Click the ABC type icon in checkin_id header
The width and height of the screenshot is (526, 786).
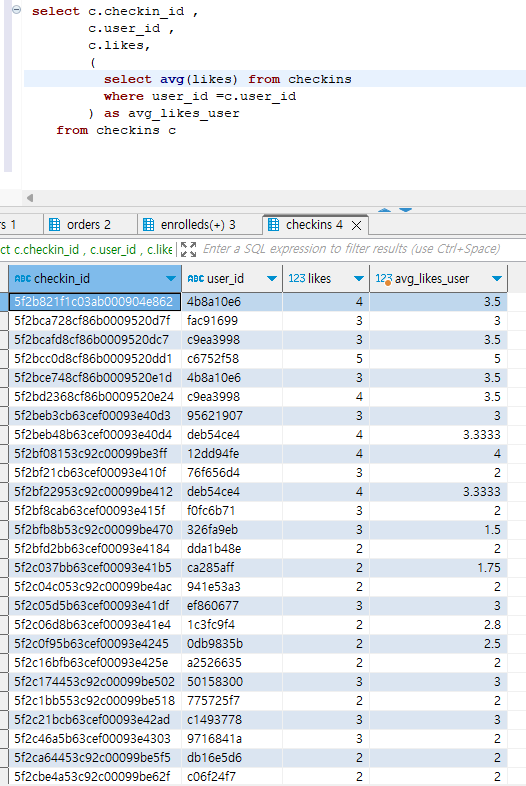[x=23, y=279]
